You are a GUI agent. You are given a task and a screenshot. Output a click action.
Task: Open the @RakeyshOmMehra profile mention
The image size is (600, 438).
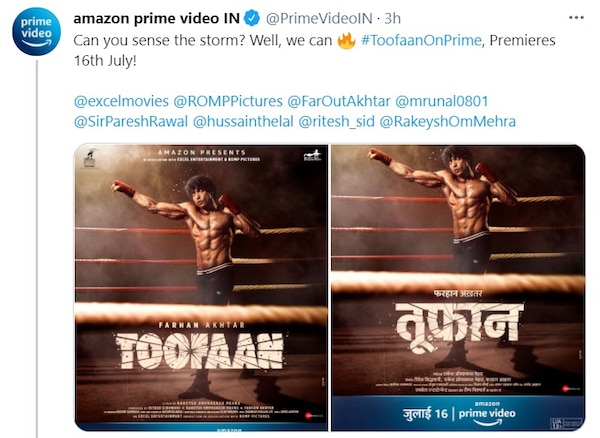point(447,122)
